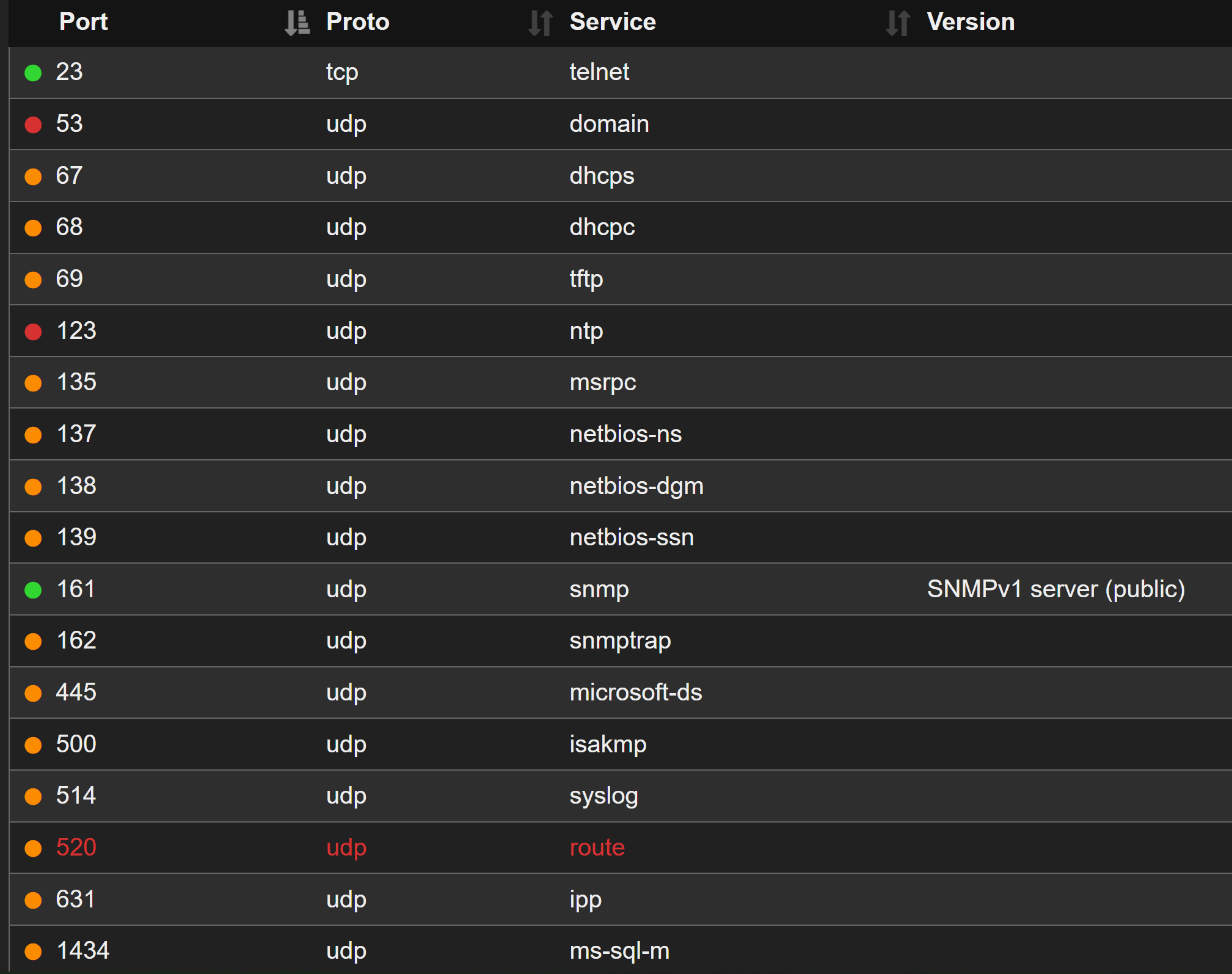
Task: Click red status dot for port 53
Action: pos(33,125)
